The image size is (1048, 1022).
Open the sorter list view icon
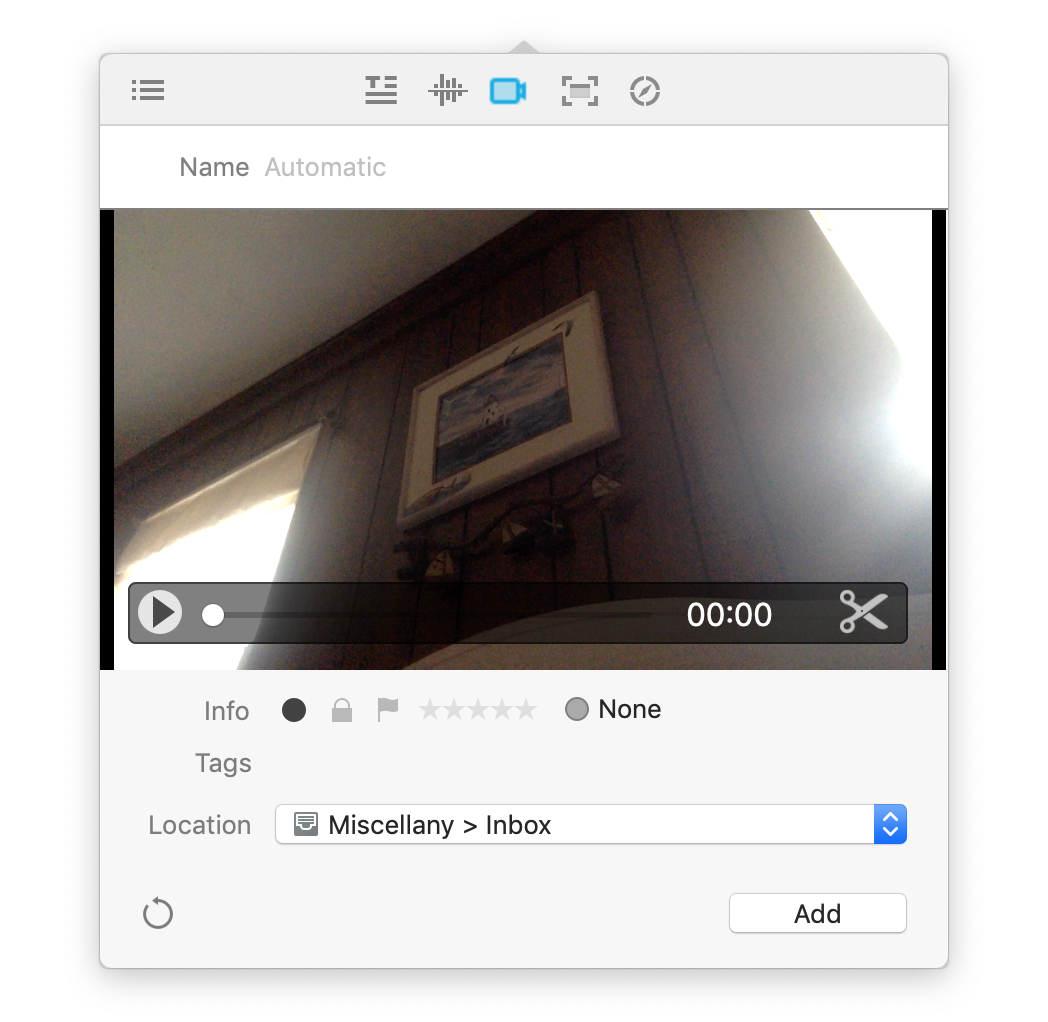(x=148, y=91)
